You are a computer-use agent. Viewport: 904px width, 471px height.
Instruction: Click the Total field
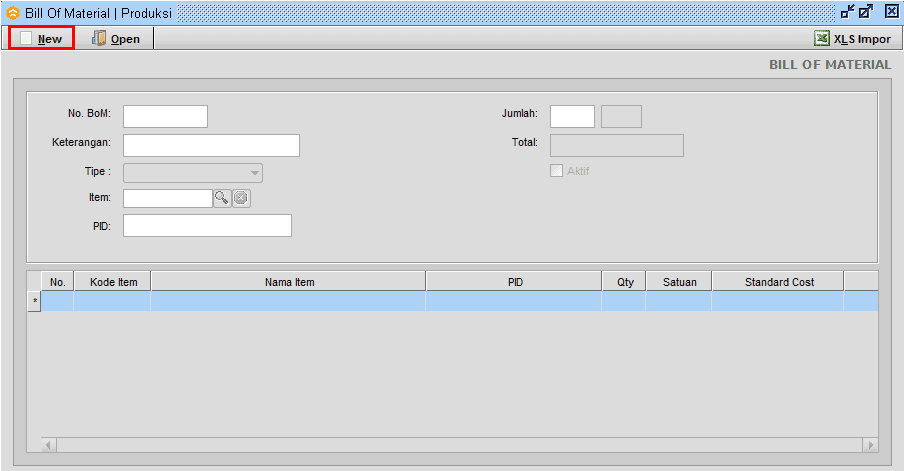click(x=617, y=145)
